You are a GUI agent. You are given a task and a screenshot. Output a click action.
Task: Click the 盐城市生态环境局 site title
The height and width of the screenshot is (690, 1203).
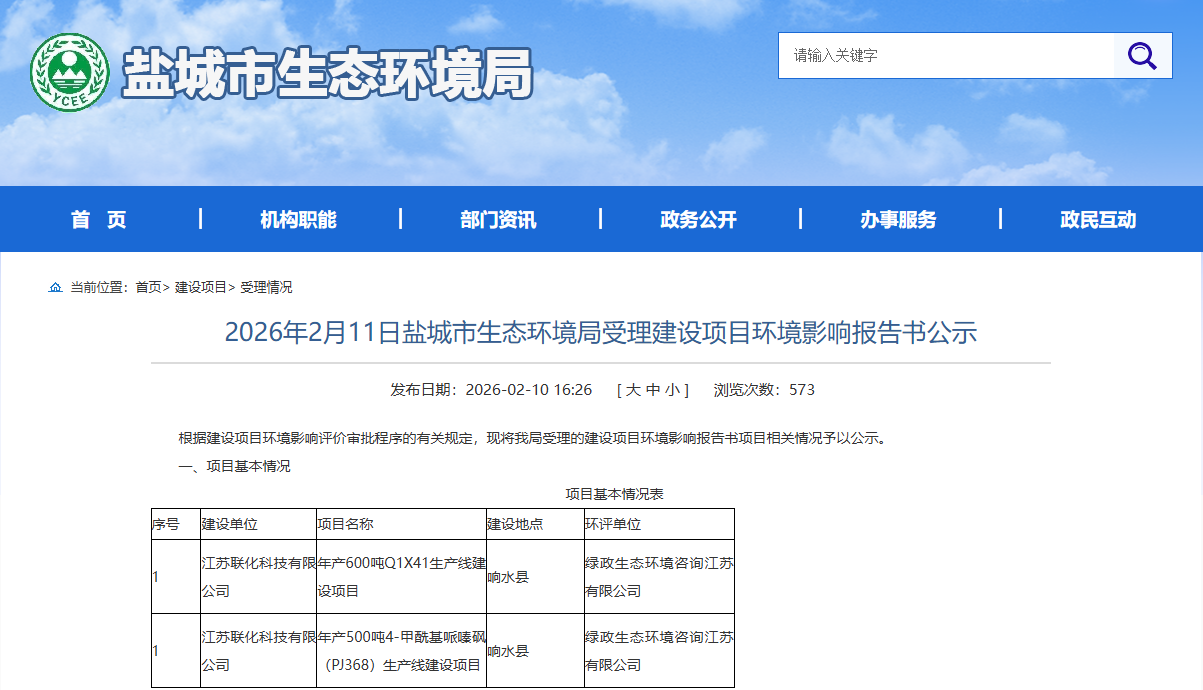(327, 73)
